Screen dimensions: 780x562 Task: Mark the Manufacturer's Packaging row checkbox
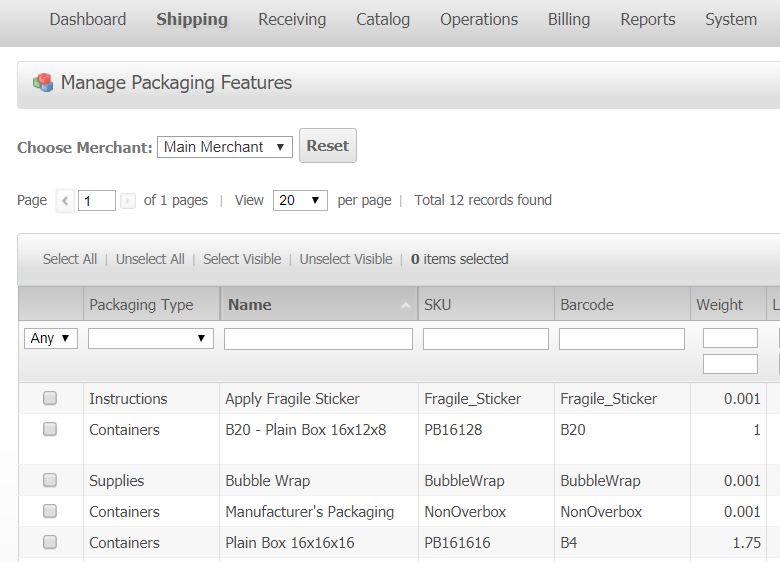(50, 512)
